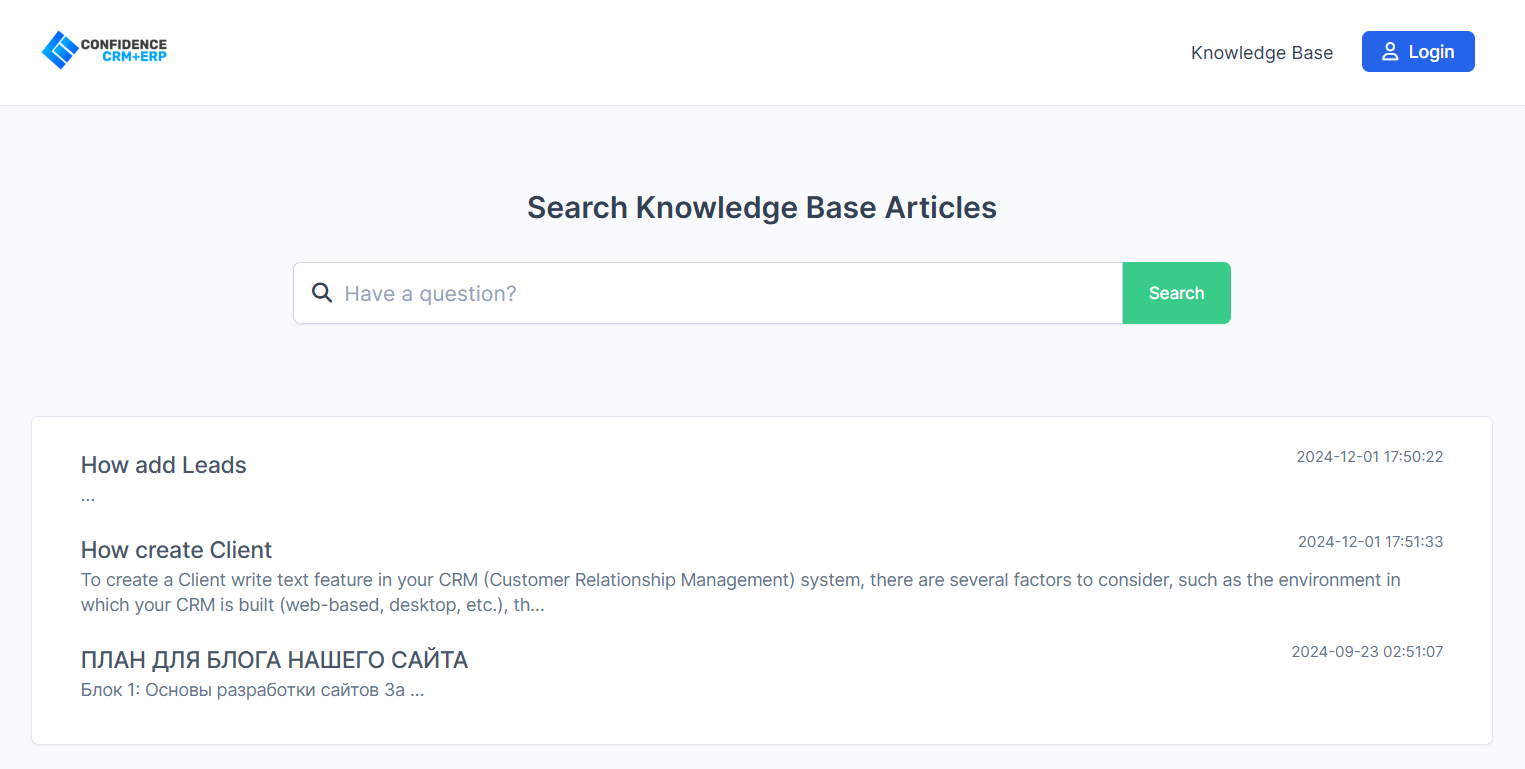Click the 2024-09-23 02:51:07 timestamp
The width and height of the screenshot is (1525, 769).
pyautogui.click(x=1367, y=652)
